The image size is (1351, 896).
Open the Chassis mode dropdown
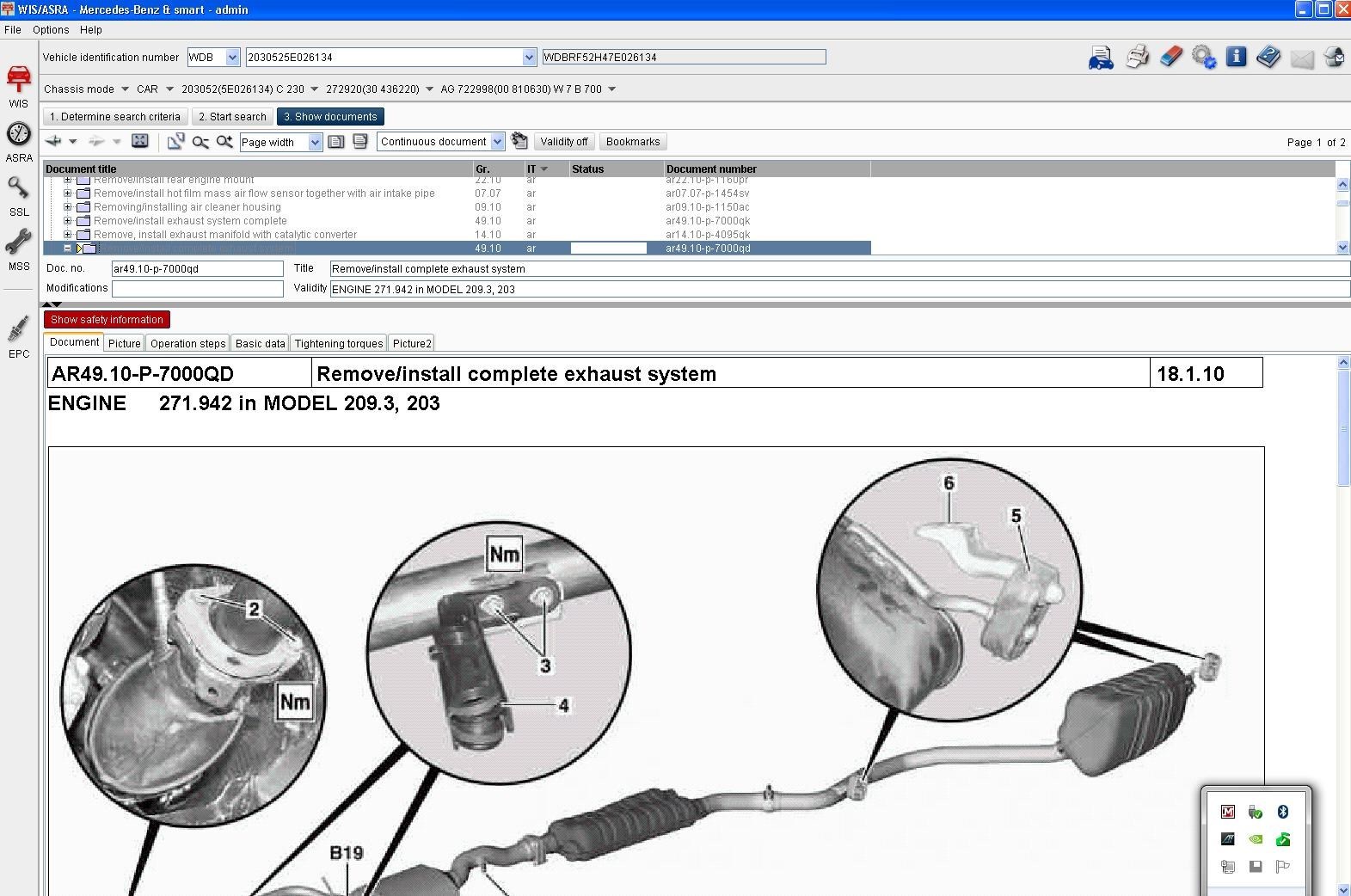pos(125,89)
